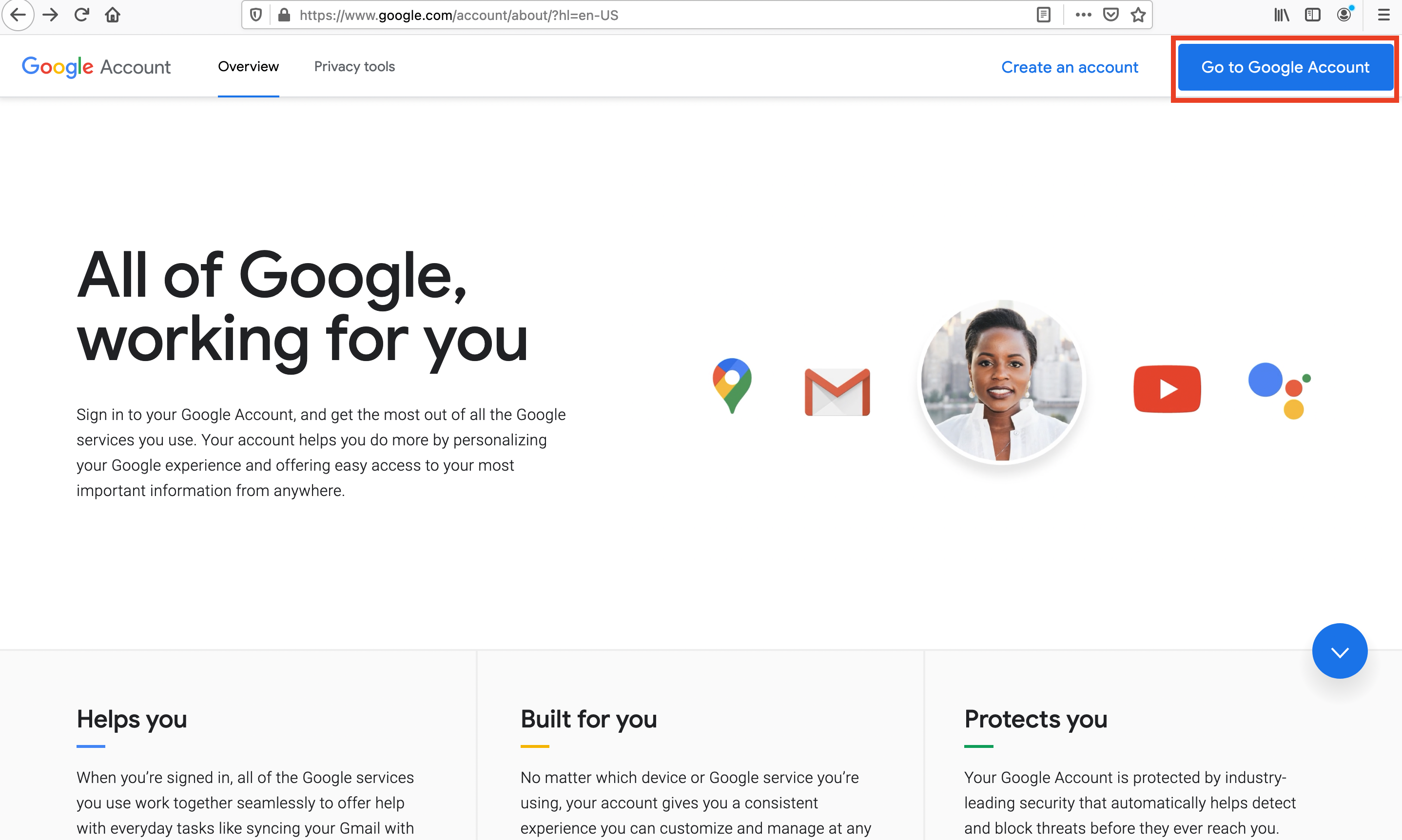The height and width of the screenshot is (840, 1402).
Task: Click Go to Google Account button
Action: coord(1285,67)
